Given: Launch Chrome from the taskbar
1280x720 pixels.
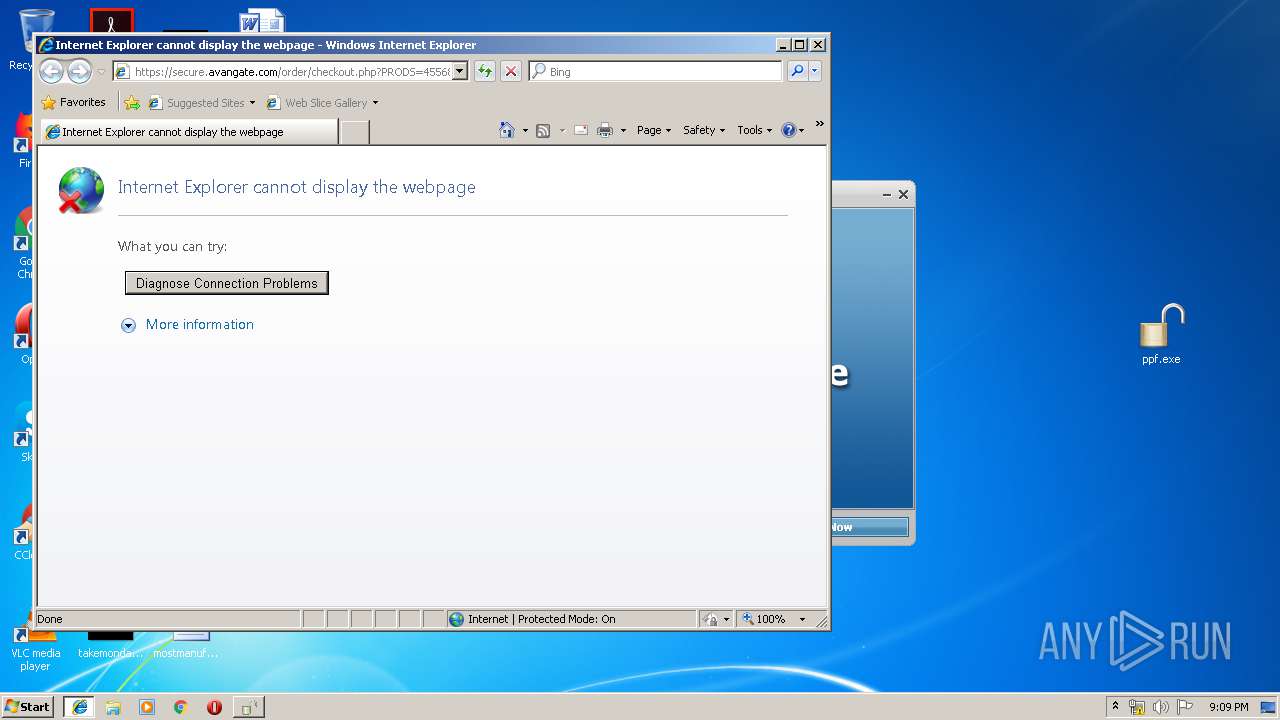Looking at the screenshot, I should 181,707.
